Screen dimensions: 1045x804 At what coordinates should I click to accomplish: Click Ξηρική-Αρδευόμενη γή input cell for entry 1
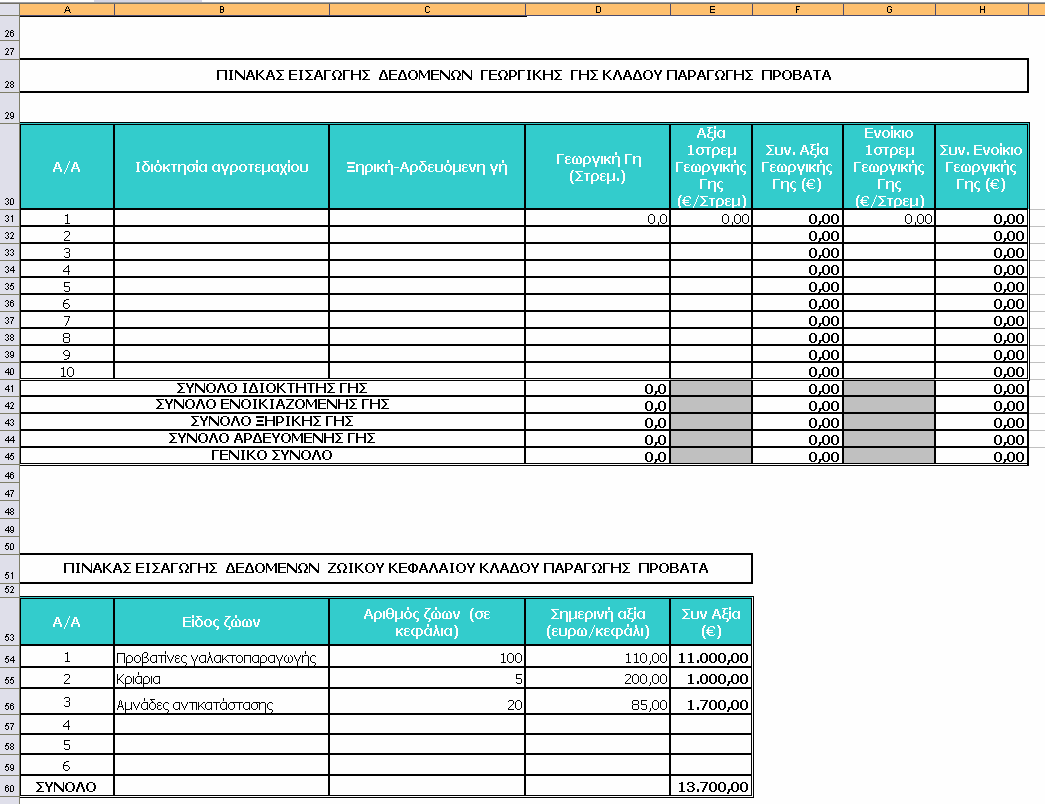pyautogui.click(x=427, y=218)
